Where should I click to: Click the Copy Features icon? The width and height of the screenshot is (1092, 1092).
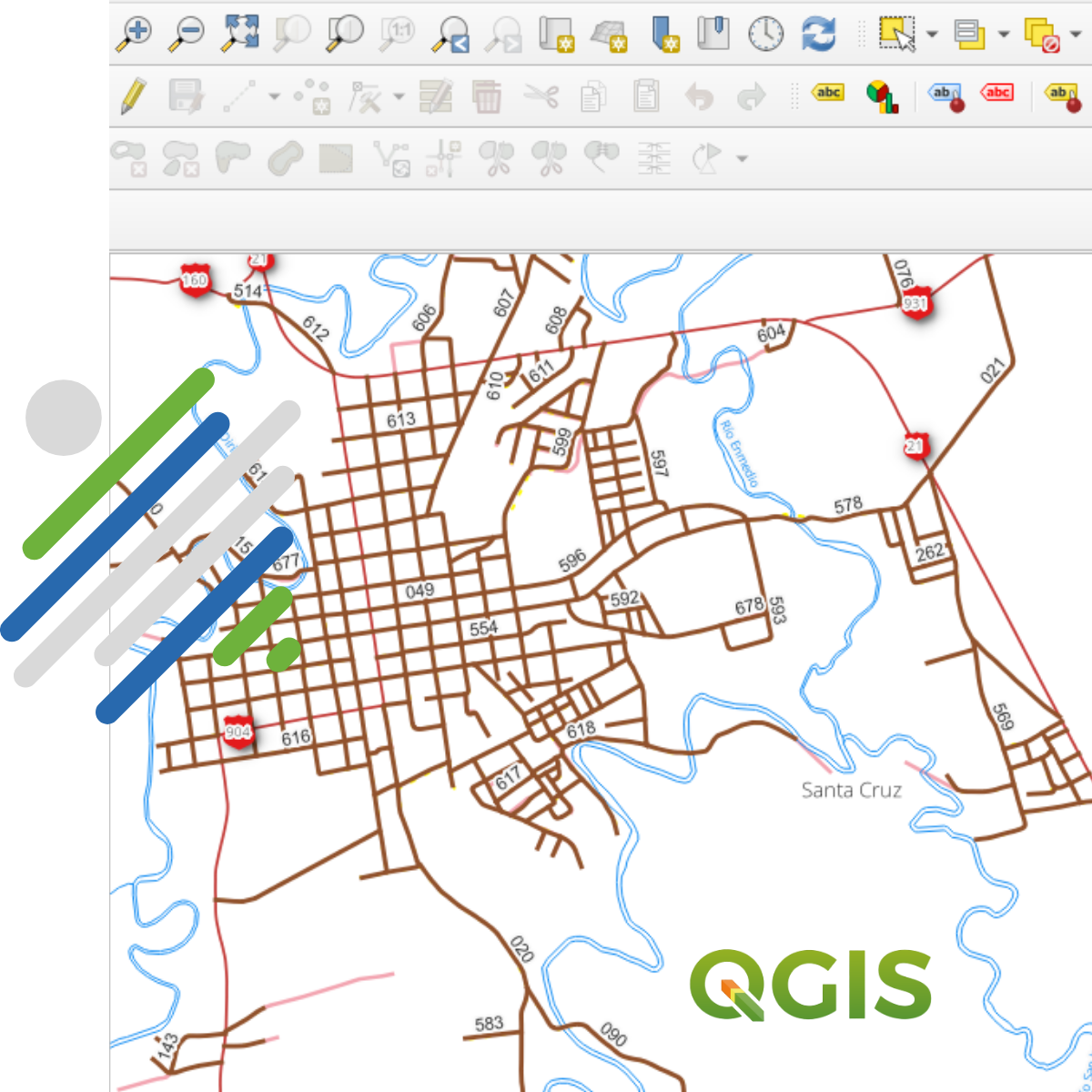tap(593, 96)
